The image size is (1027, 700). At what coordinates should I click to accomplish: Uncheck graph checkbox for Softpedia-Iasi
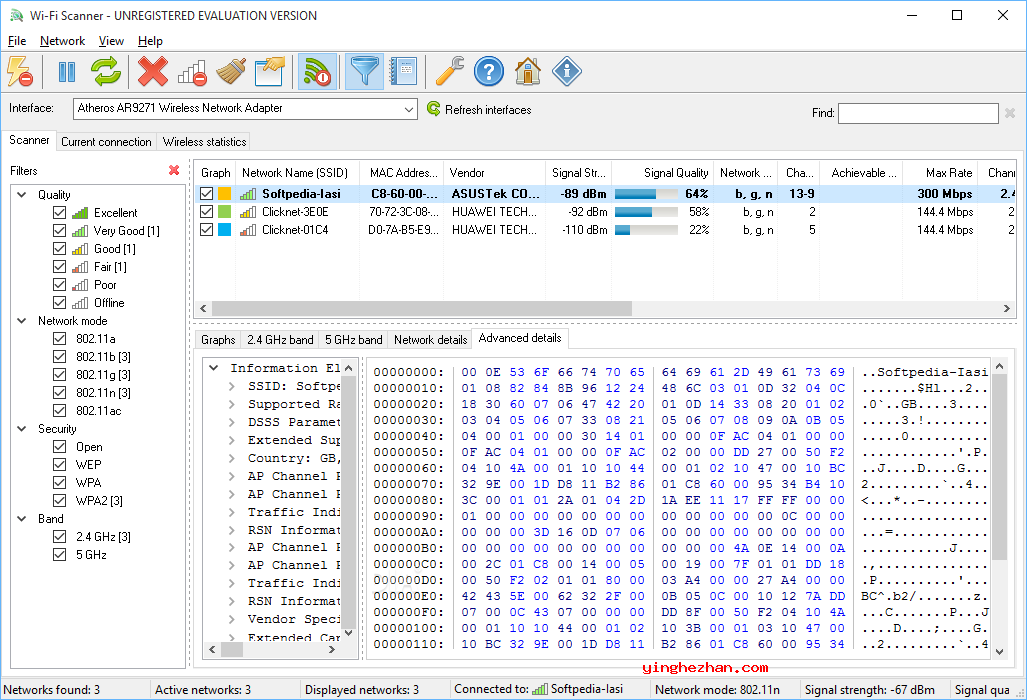[207, 194]
